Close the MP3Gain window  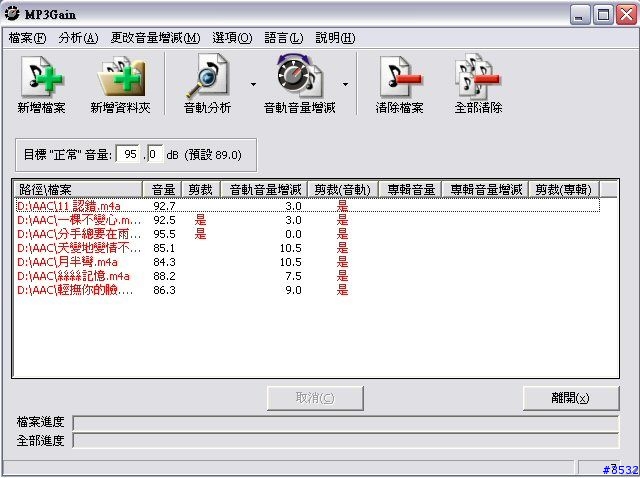pos(626,15)
